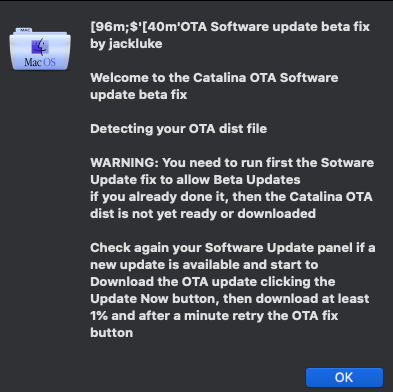393x392 pixels.
Task: Click the word "WARNING:" in the message
Action: (x=124, y=163)
